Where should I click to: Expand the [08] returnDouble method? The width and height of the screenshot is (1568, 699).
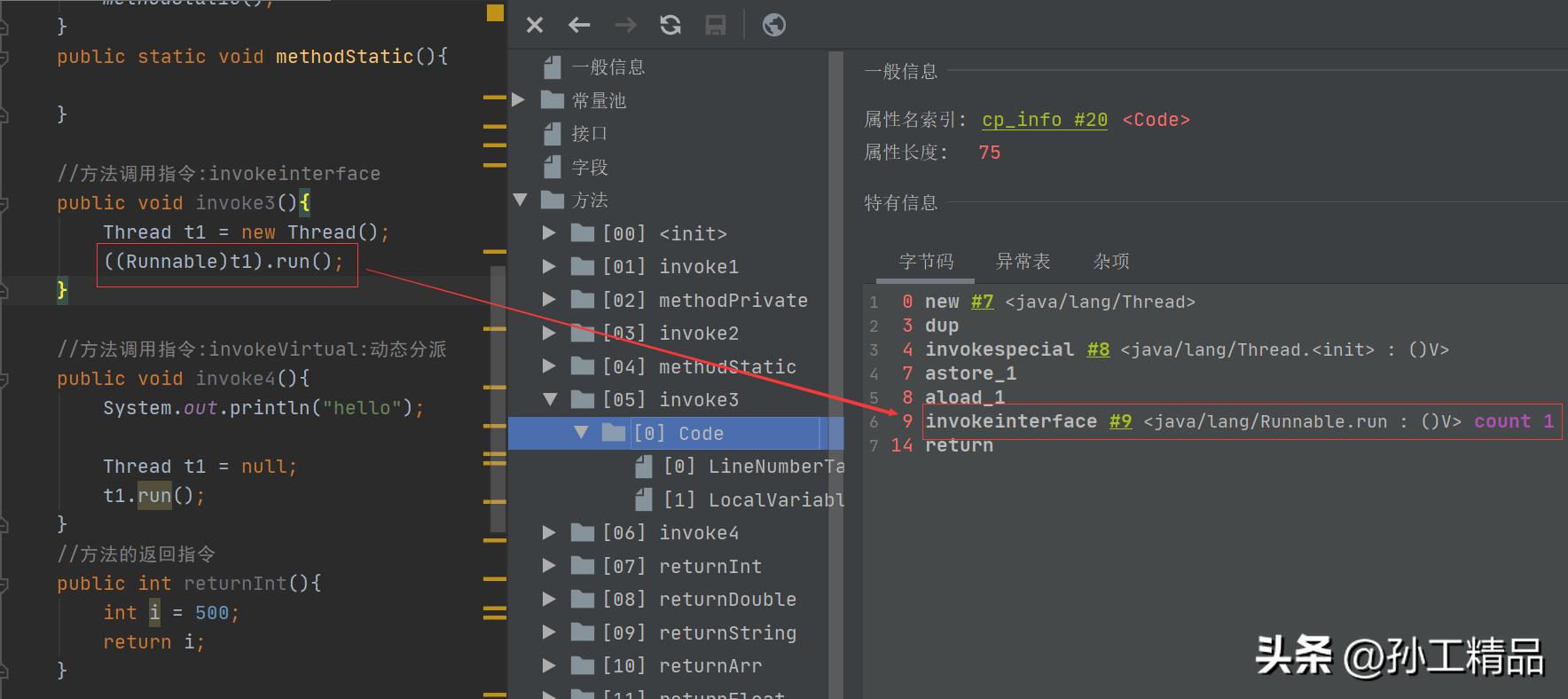[x=549, y=600]
